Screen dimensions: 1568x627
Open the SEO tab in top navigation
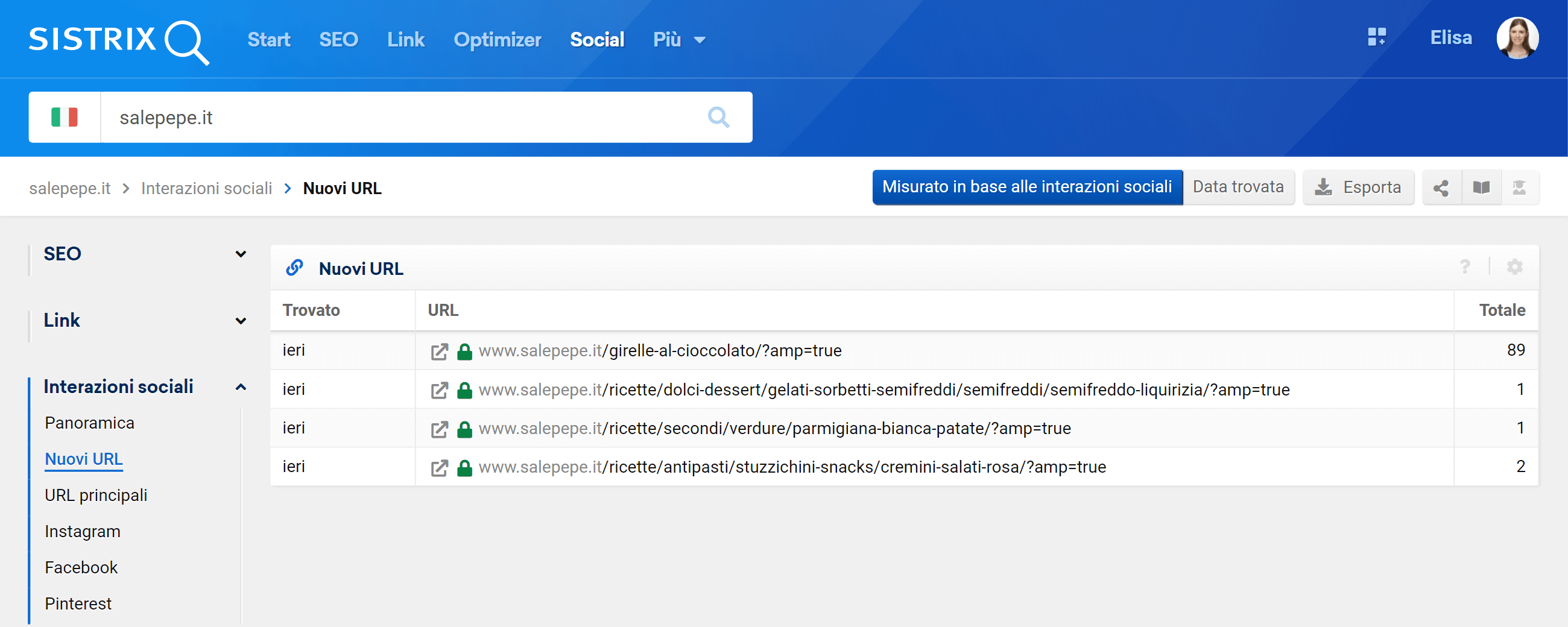point(338,40)
